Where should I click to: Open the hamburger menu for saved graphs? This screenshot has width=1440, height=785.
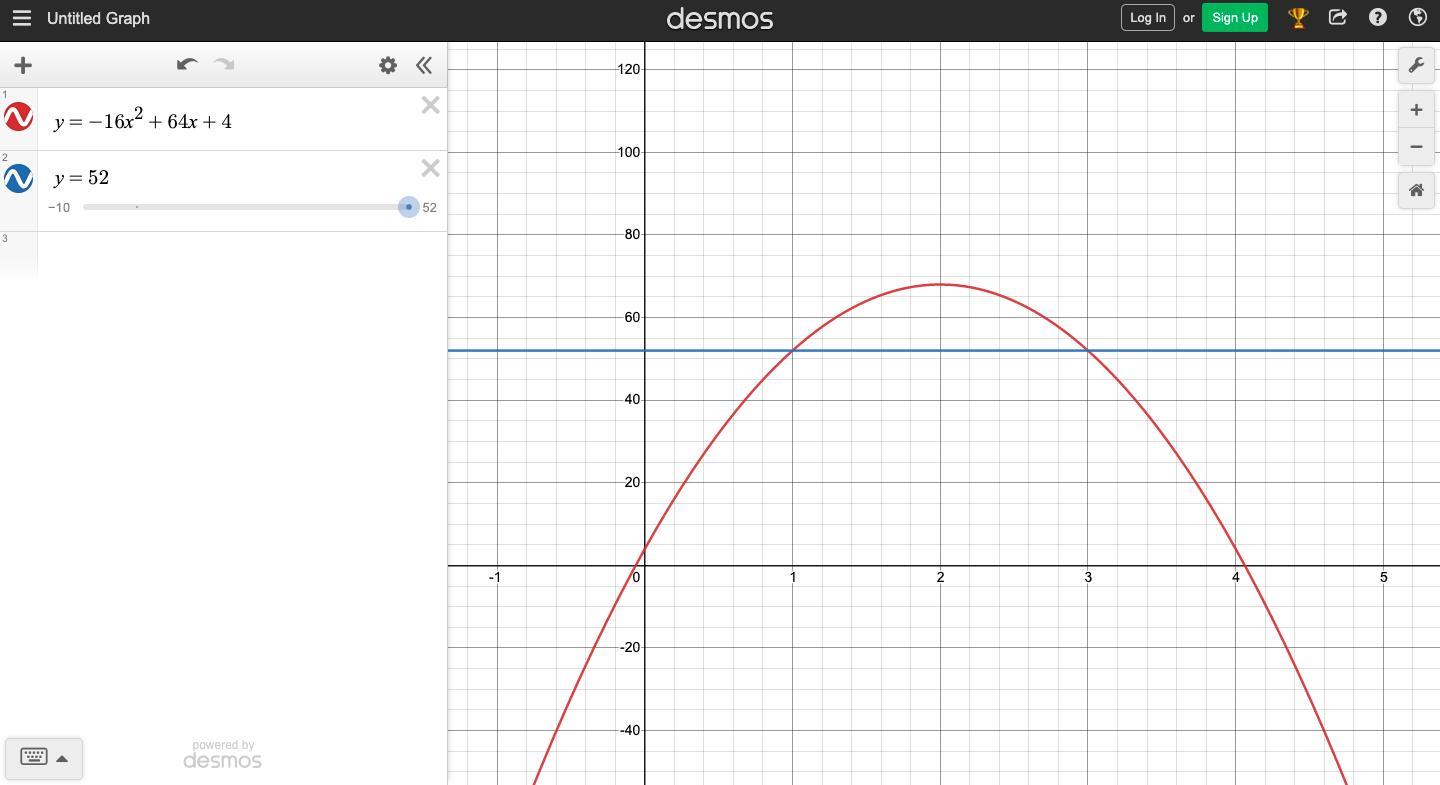(22, 18)
